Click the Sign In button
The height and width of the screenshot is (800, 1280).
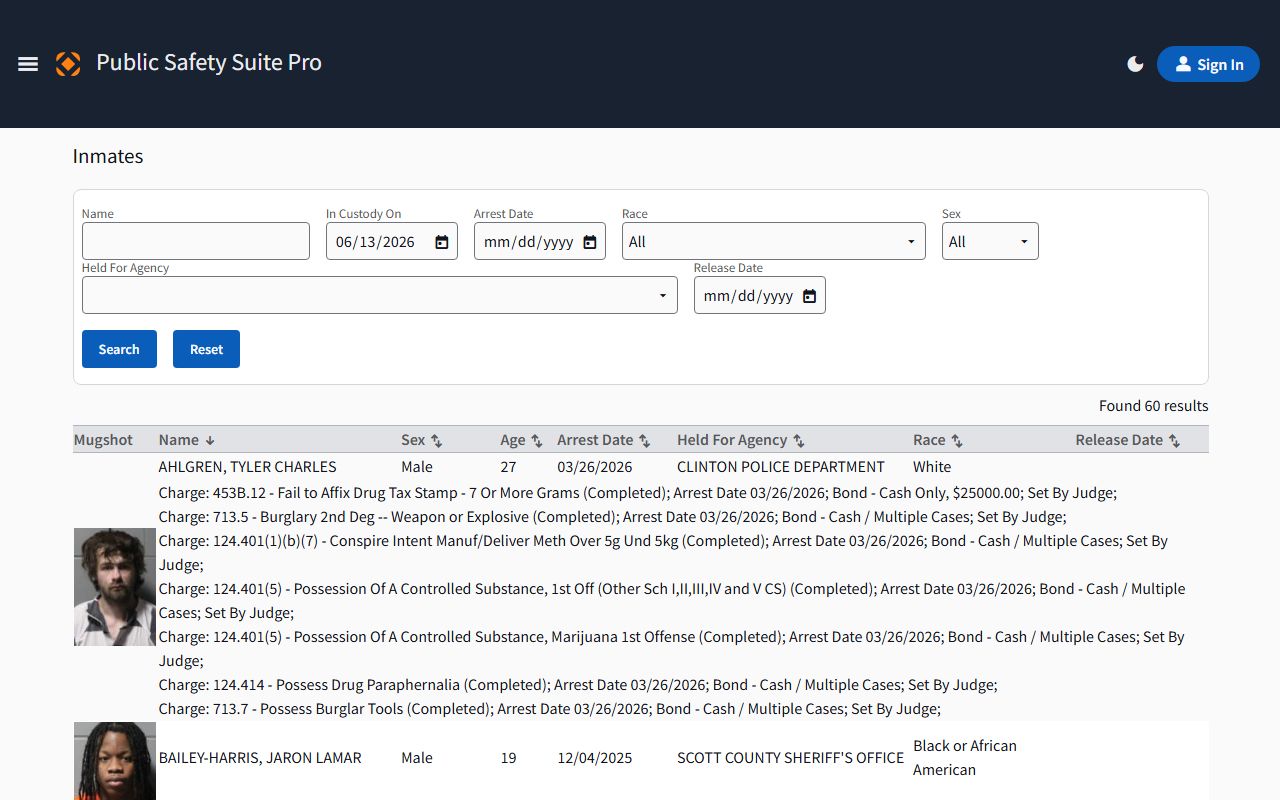1208,64
